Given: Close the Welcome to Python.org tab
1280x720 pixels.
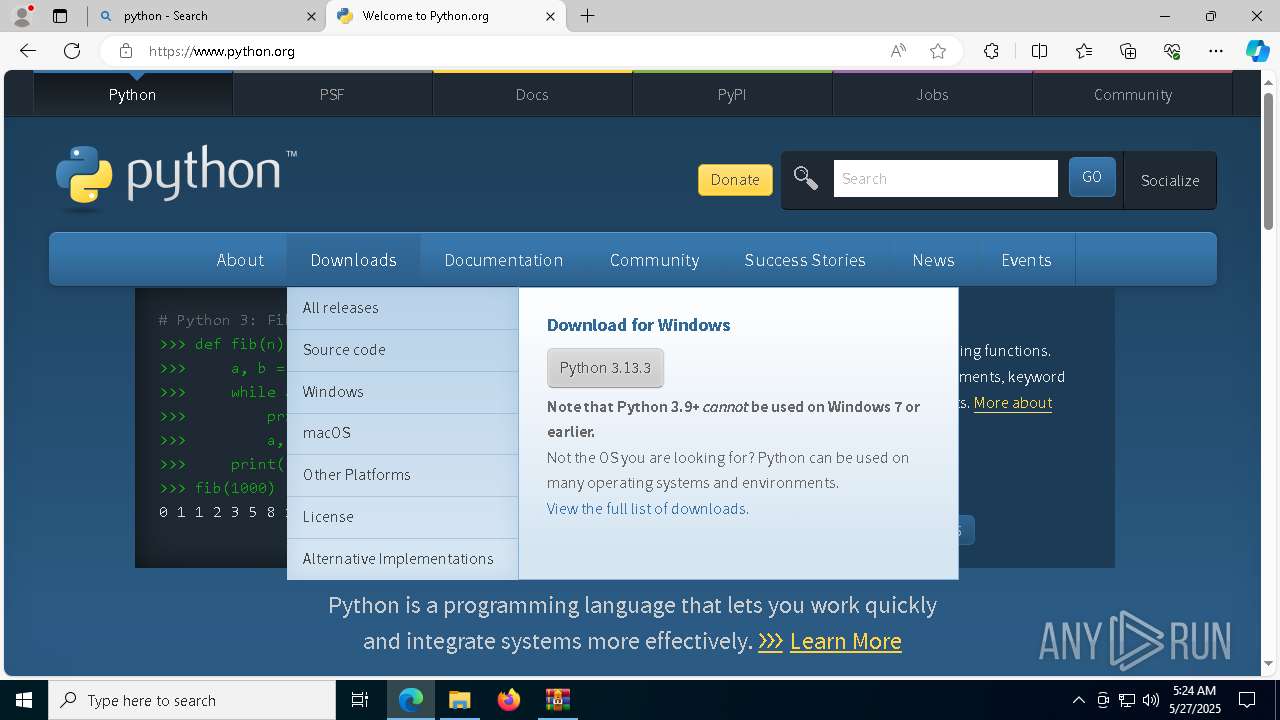Looking at the screenshot, I should [551, 16].
